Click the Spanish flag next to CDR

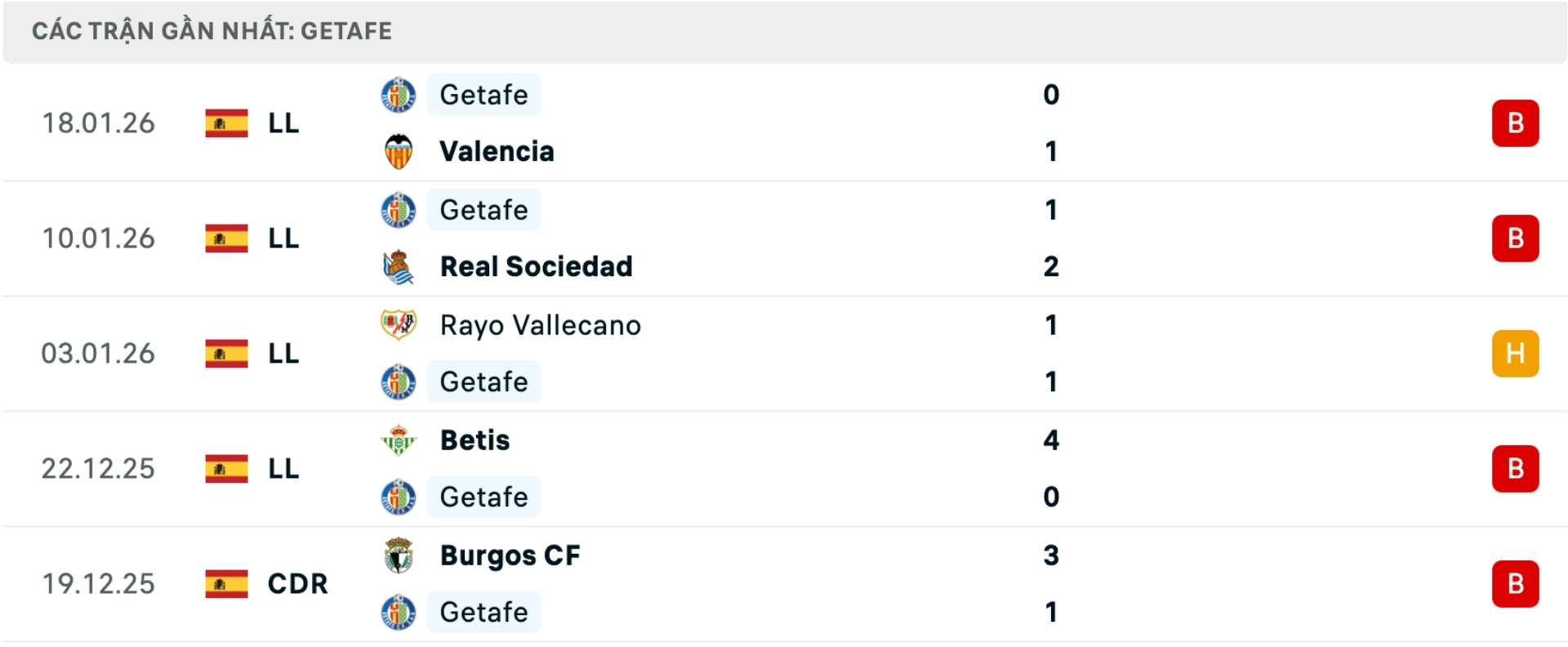(x=225, y=583)
